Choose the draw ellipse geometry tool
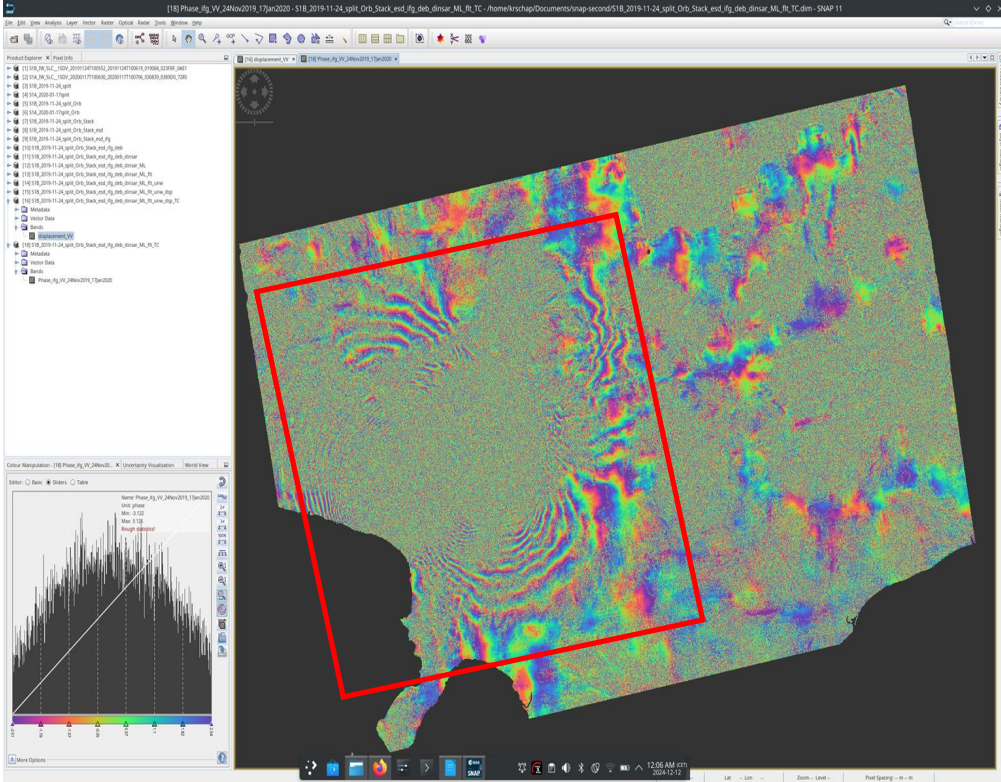The image size is (1001, 782). tap(301, 39)
